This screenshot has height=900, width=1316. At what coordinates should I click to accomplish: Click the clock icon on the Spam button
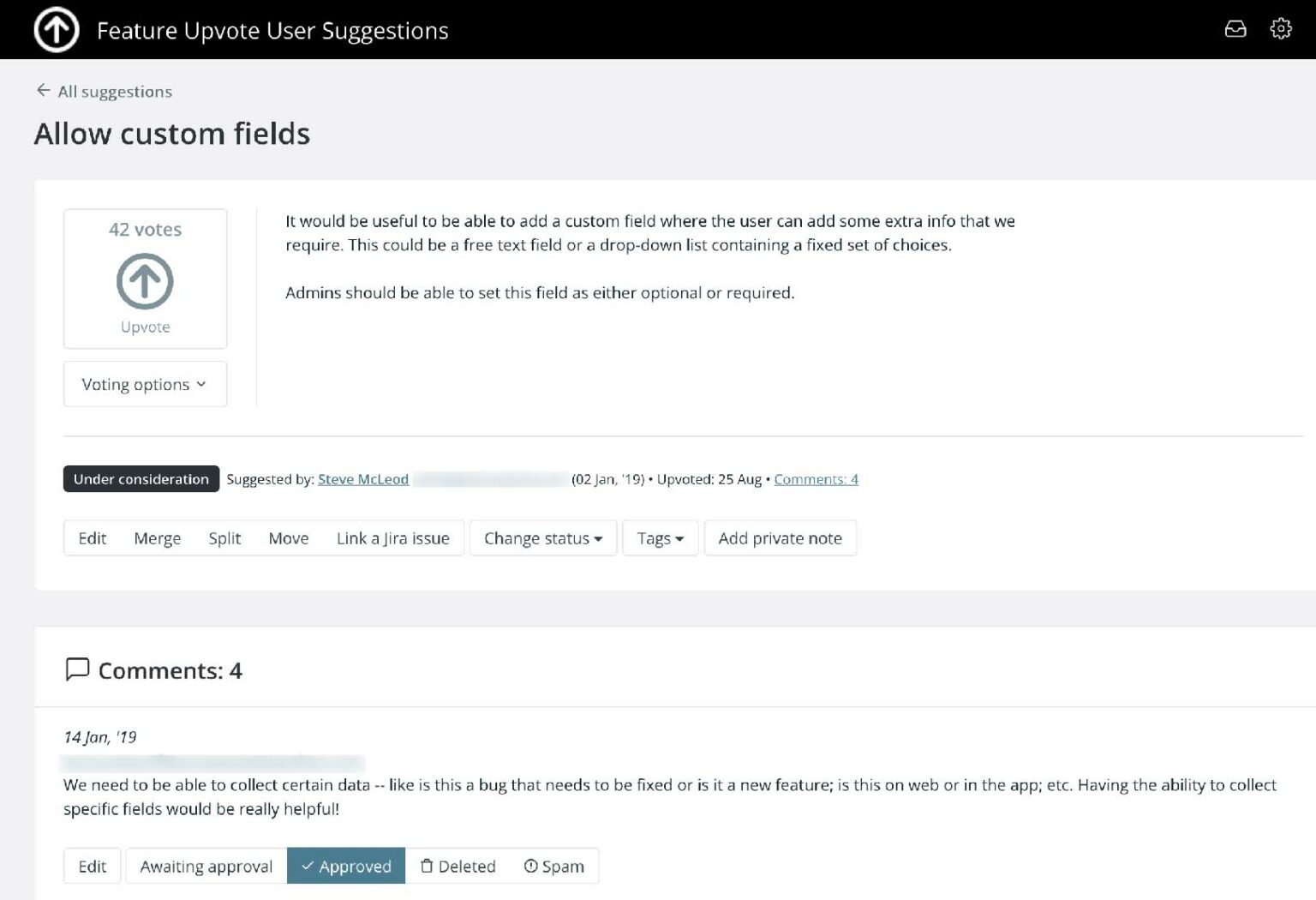[531, 866]
